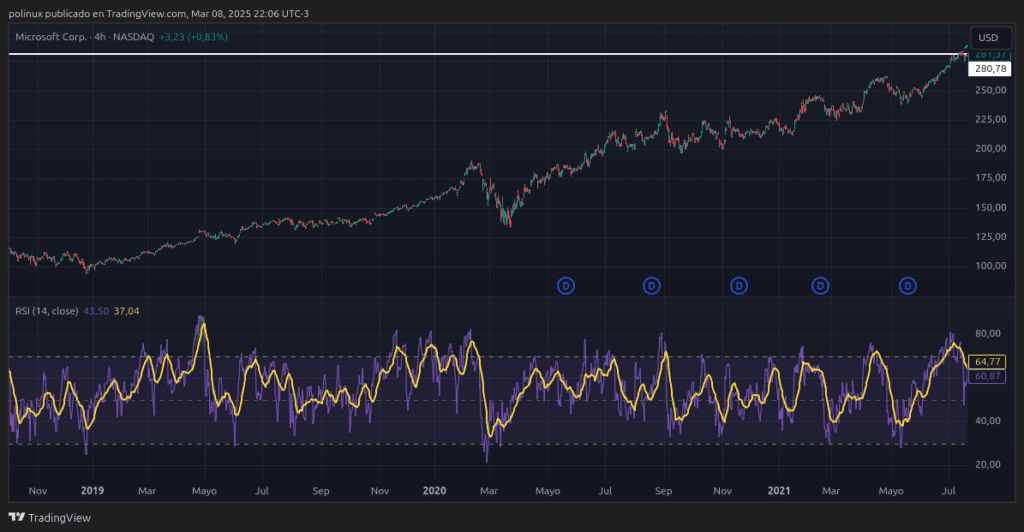Viewport: 1024px width, 532px height.
Task: Click the 100,00 price axis label
Action: [991, 266]
